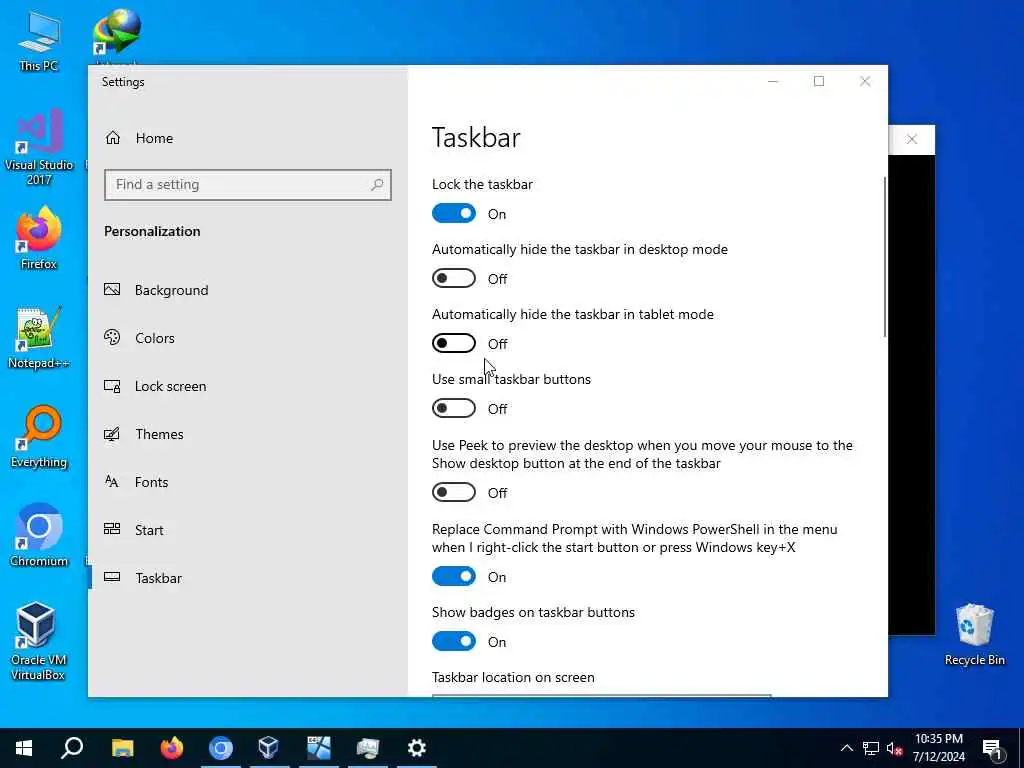Select the Chromium desktop shortcut
1024x768 pixels.
pos(39,536)
